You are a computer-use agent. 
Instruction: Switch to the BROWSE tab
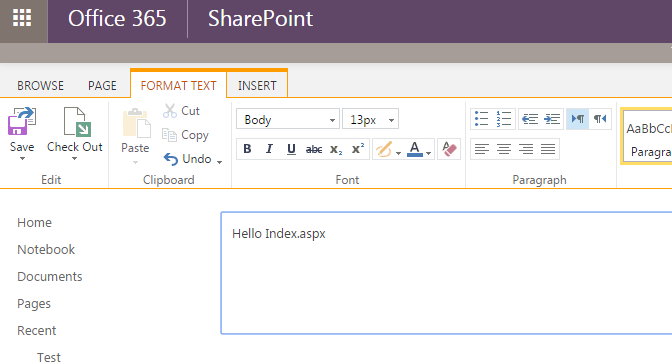[x=40, y=86]
